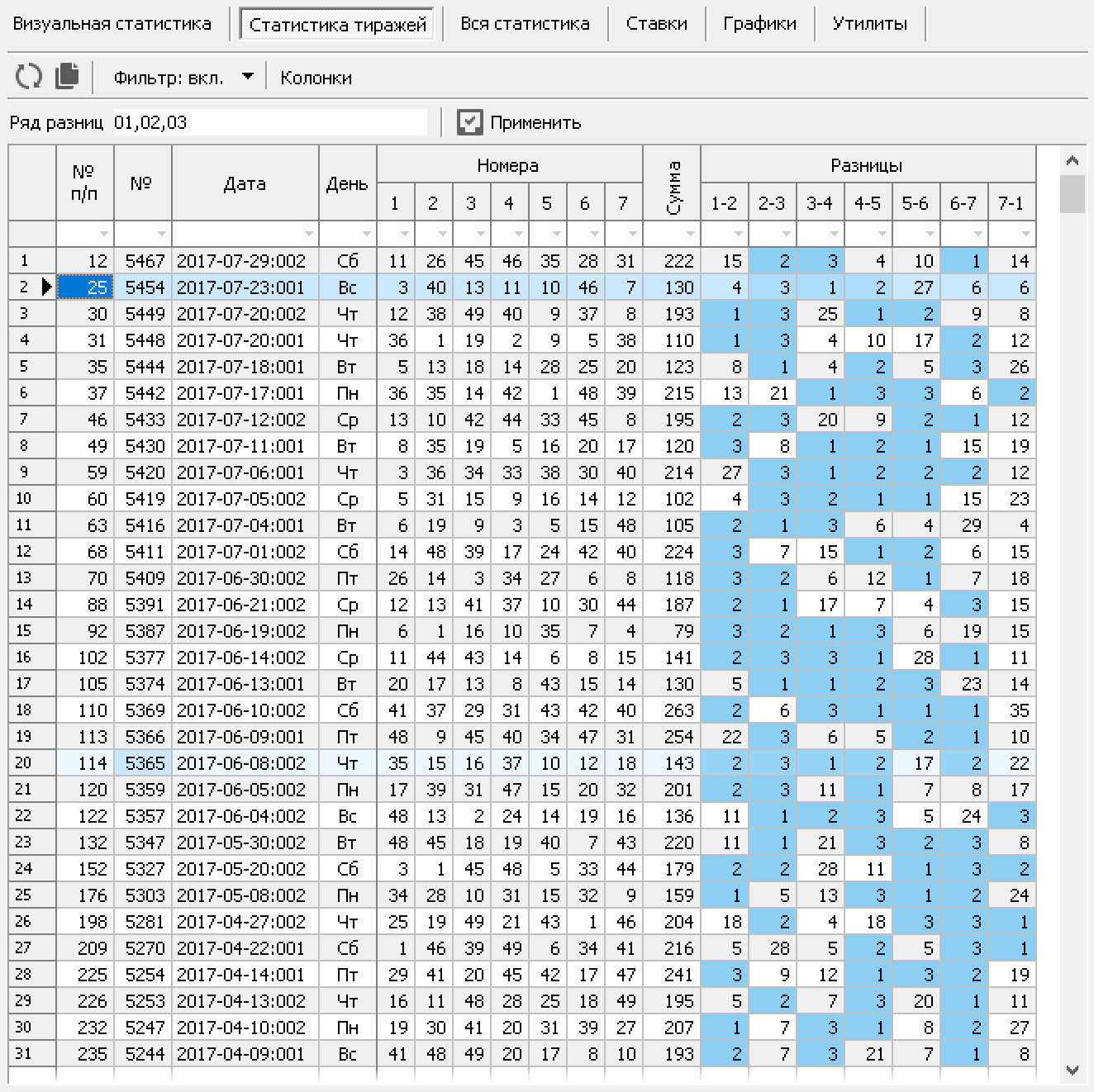Image resolution: width=1094 pixels, height=1092 pixels.
Task: Click the Колонки button
Action: (x=316, y=78)
